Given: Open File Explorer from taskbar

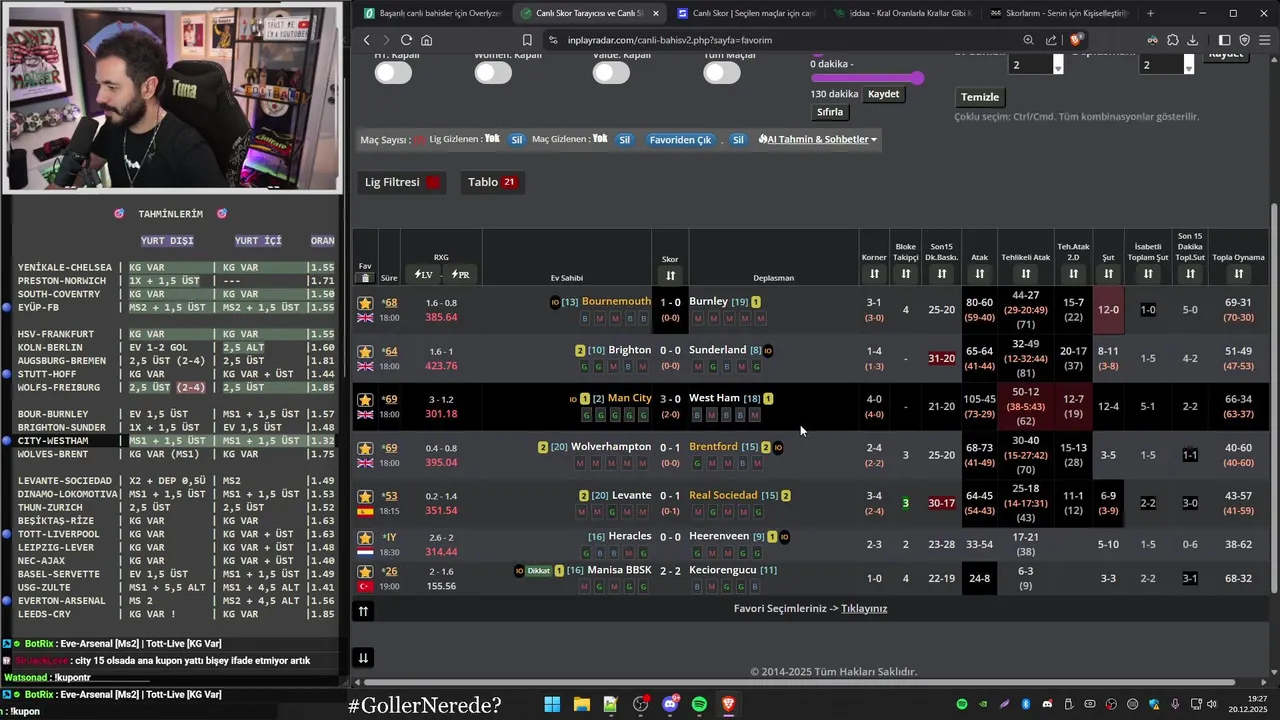Looking at the screenshot, I should tap(581, 705).
